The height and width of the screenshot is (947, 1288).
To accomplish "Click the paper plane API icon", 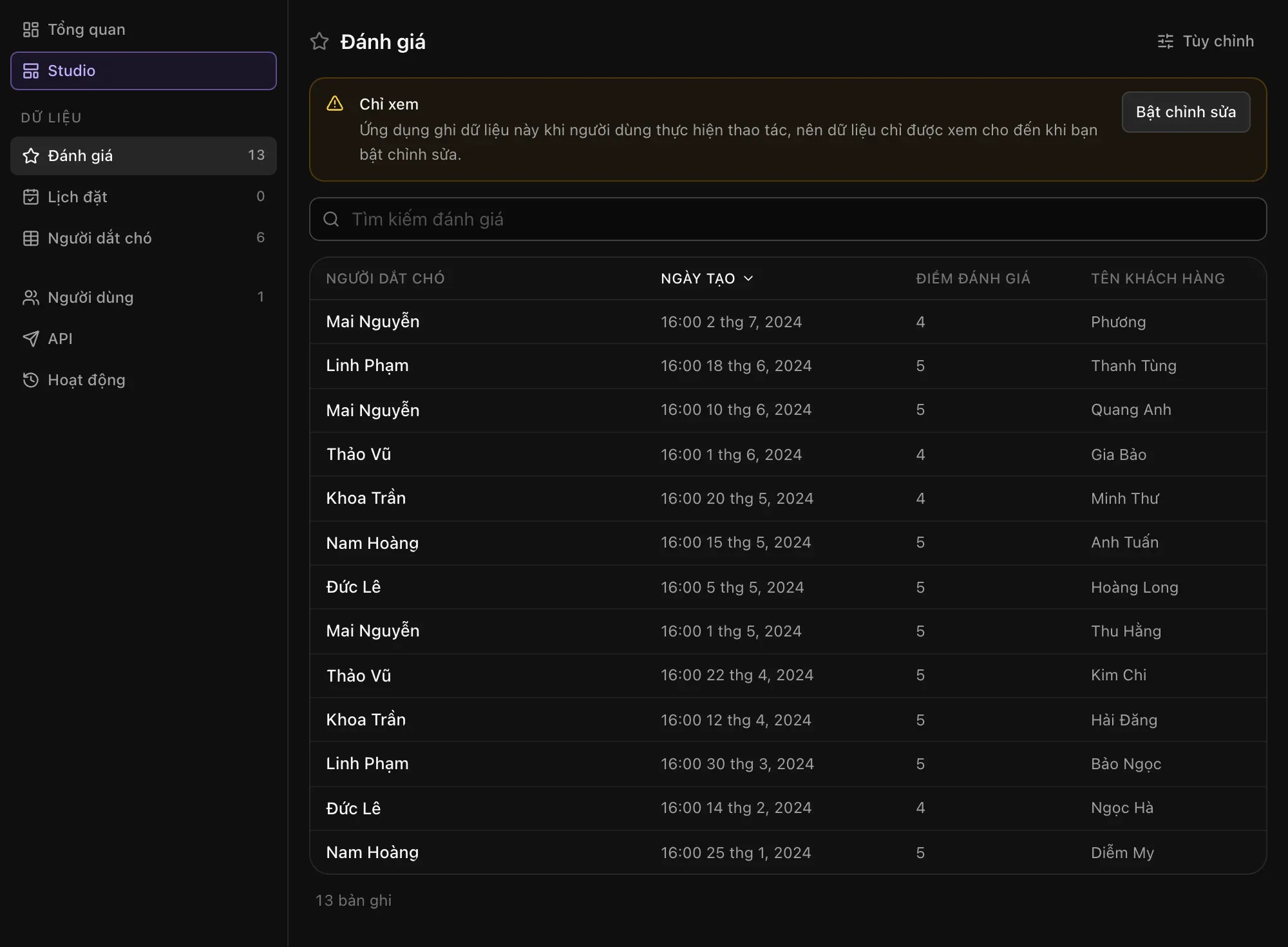I will pos(30,339).
